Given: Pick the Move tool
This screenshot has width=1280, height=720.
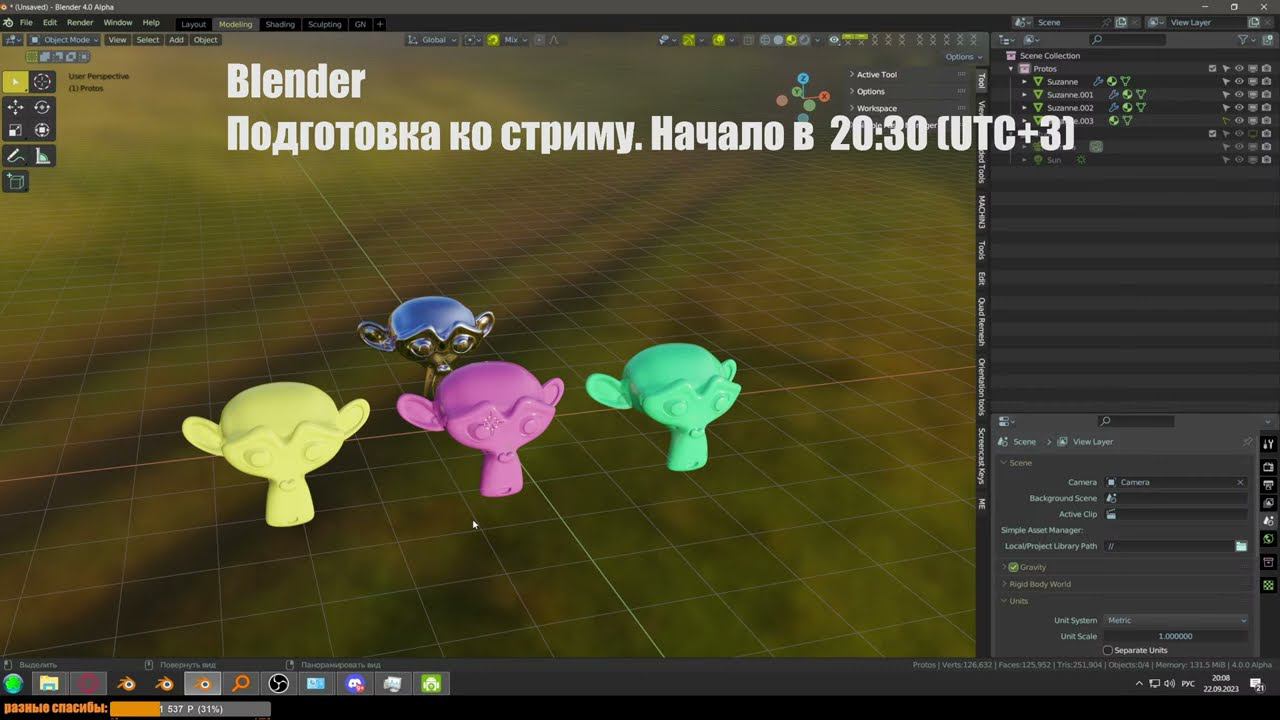Looking at the screenshot, I should pos(15,107).
